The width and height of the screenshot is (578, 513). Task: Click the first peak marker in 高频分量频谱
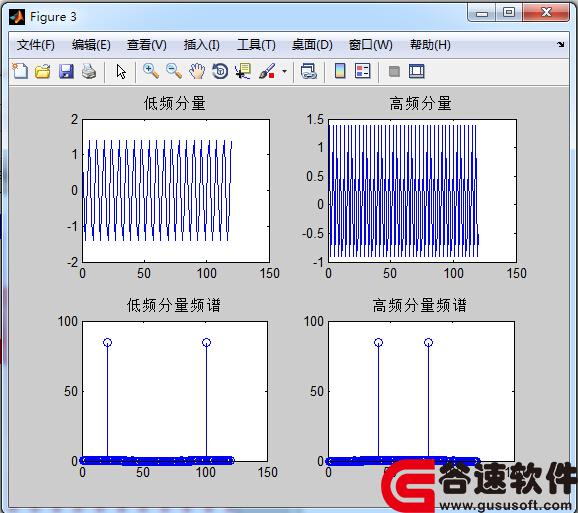pos(378,342)
